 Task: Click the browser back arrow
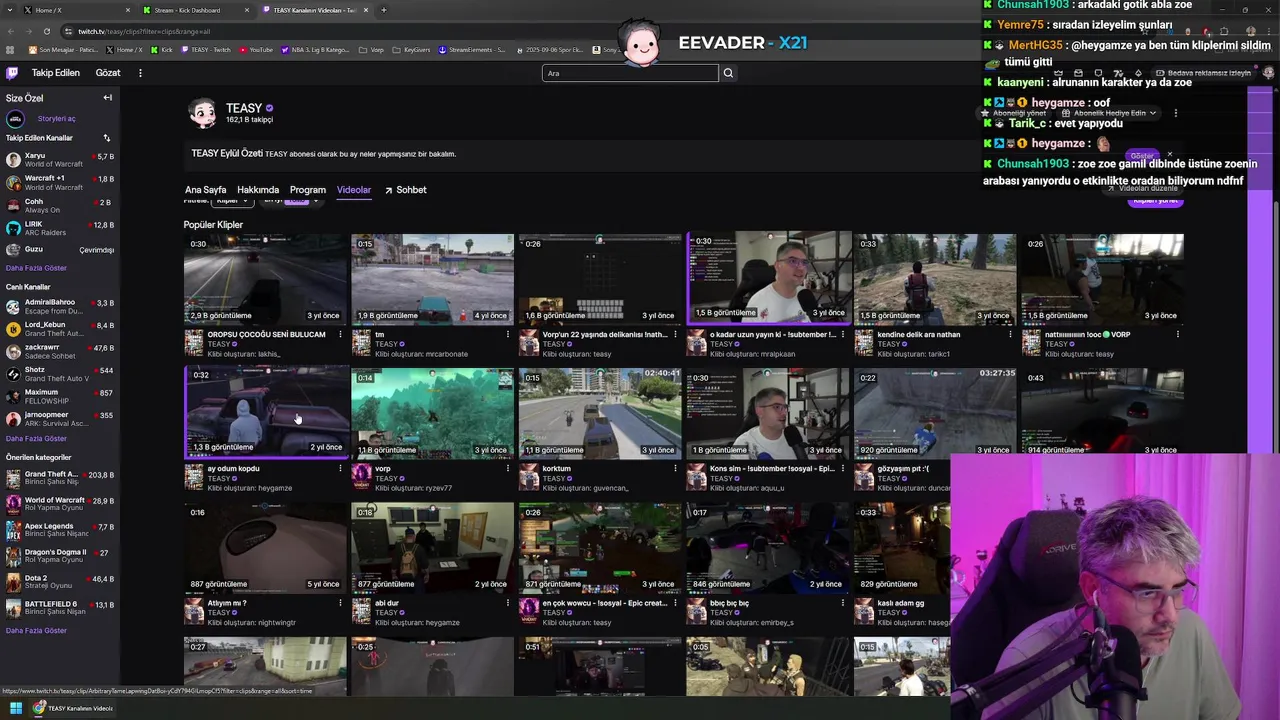coord(11,31)
